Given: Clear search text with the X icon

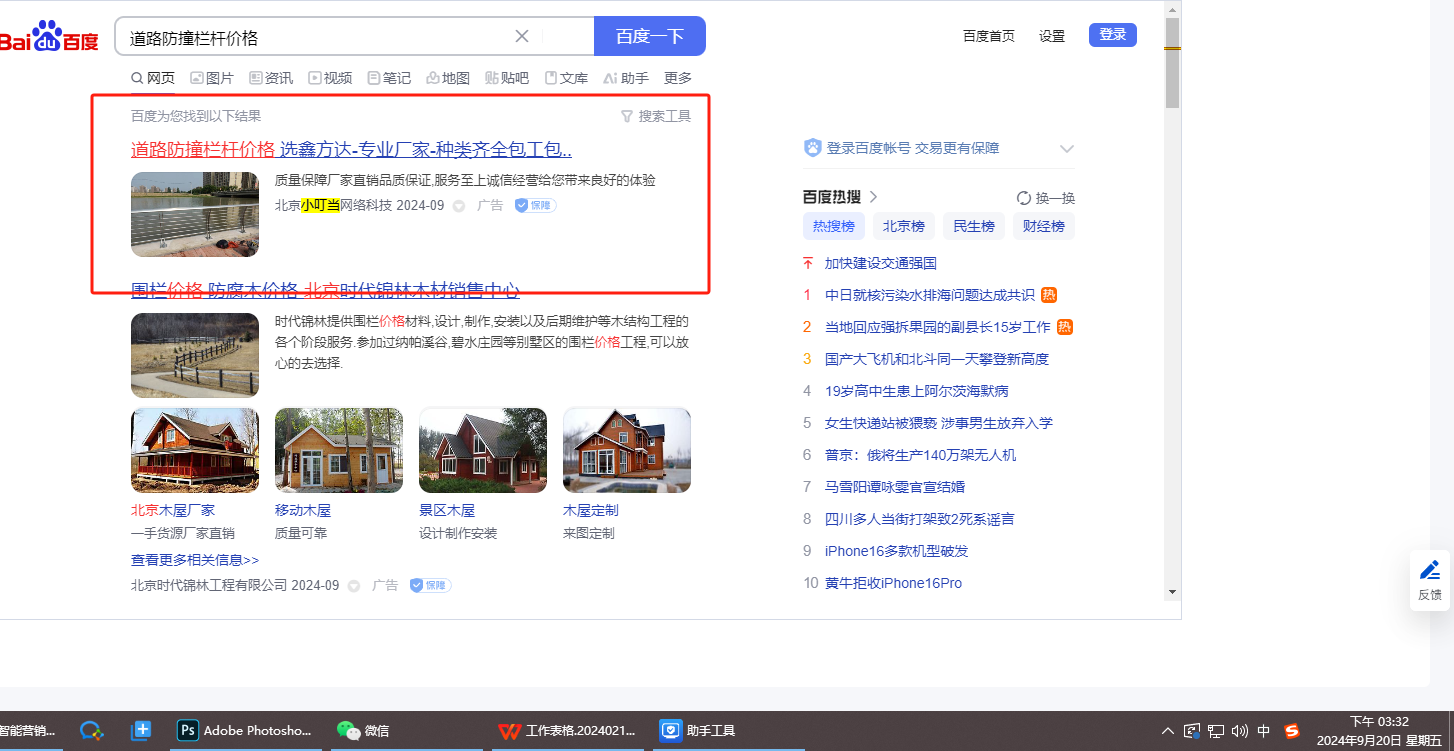Looking at the screenshot, I should [522, 37].
